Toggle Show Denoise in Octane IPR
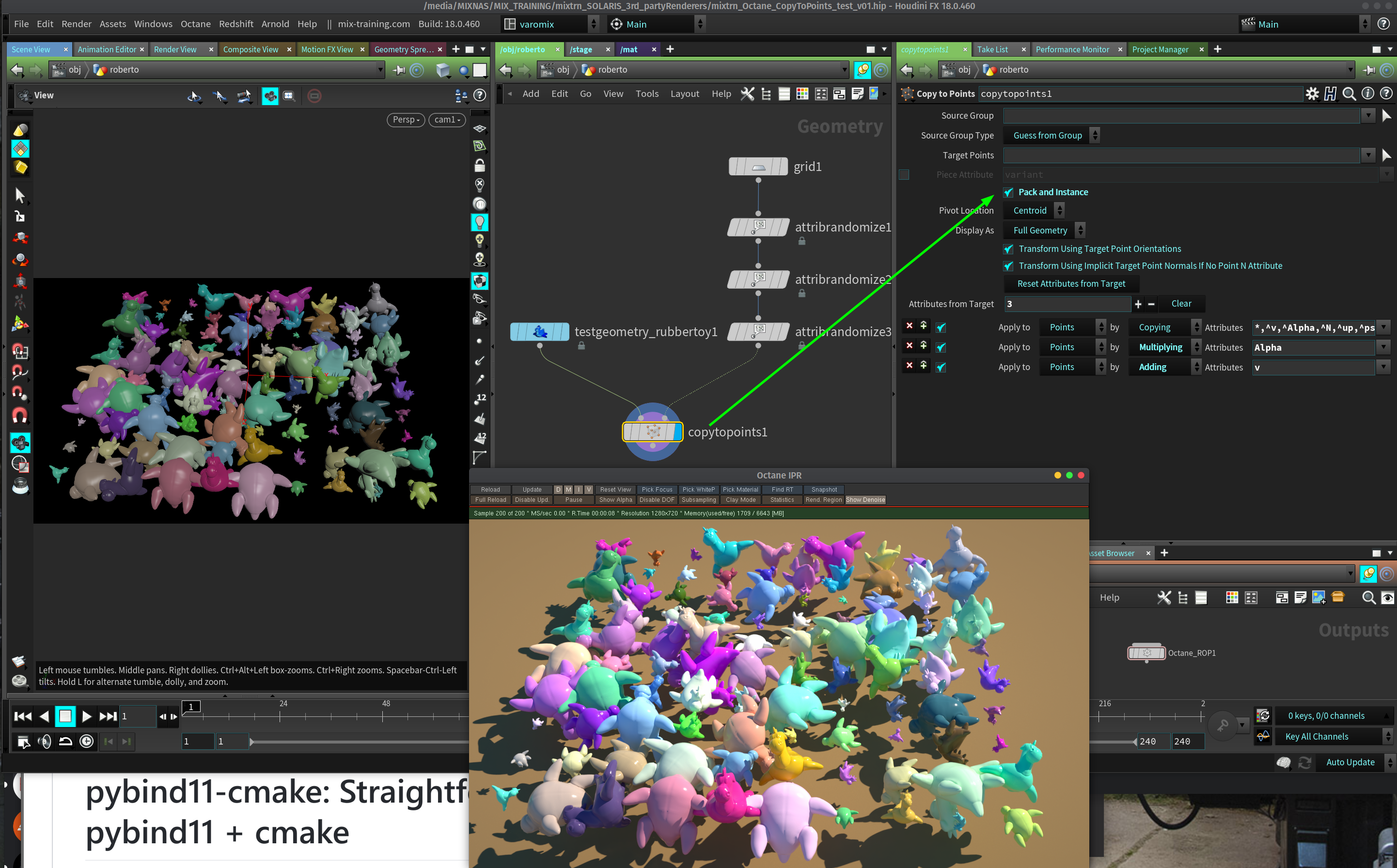Screen dimensions: 1397x868 coord(865,499)
